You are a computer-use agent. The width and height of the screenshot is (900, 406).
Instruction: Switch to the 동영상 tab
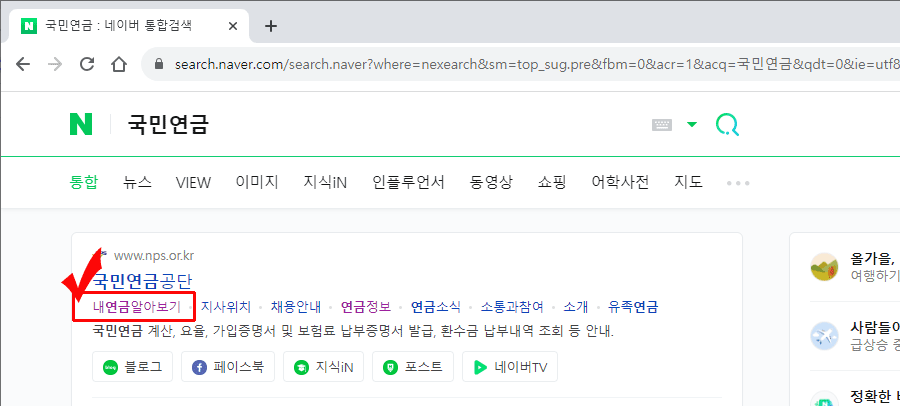coord(491,183)
